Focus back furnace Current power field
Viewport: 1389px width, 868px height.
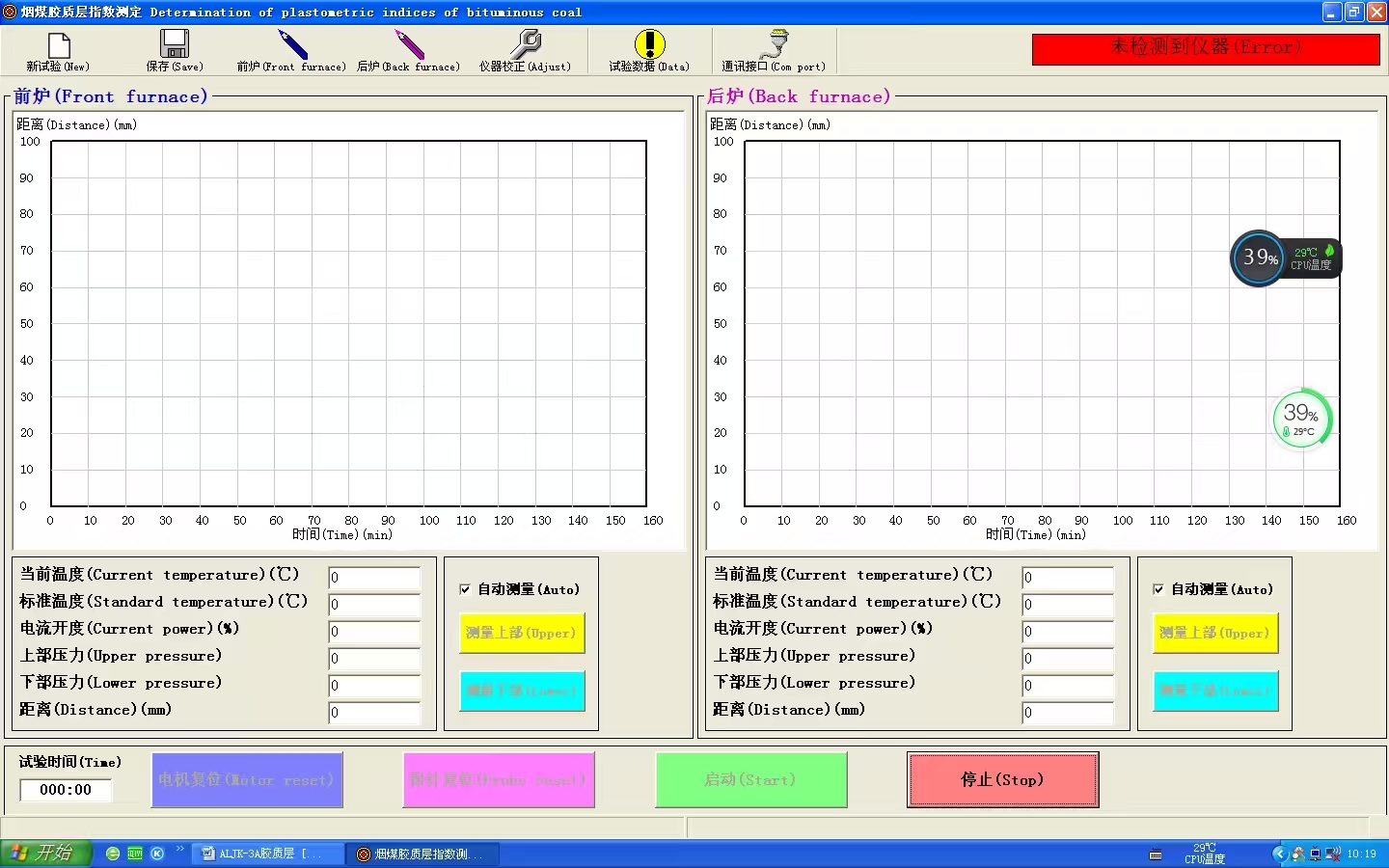coord(1068,632)
